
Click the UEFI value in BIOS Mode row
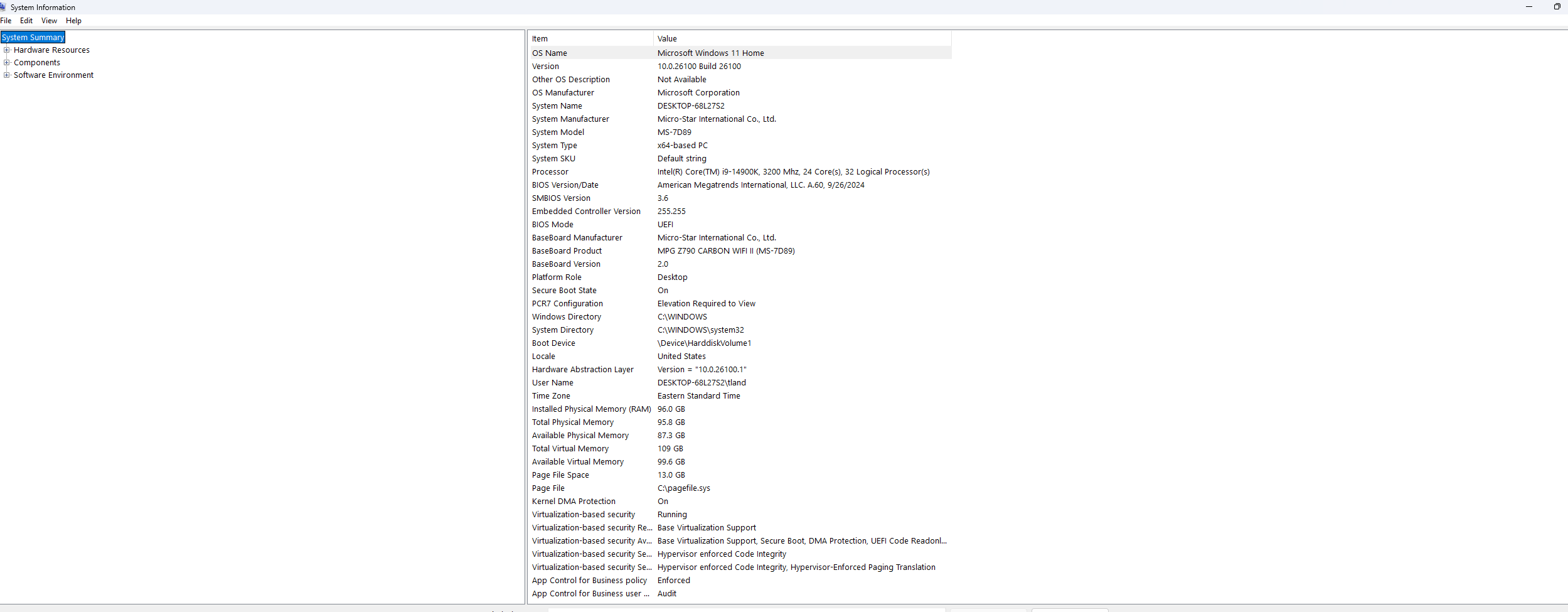click(x=665, y=225)
